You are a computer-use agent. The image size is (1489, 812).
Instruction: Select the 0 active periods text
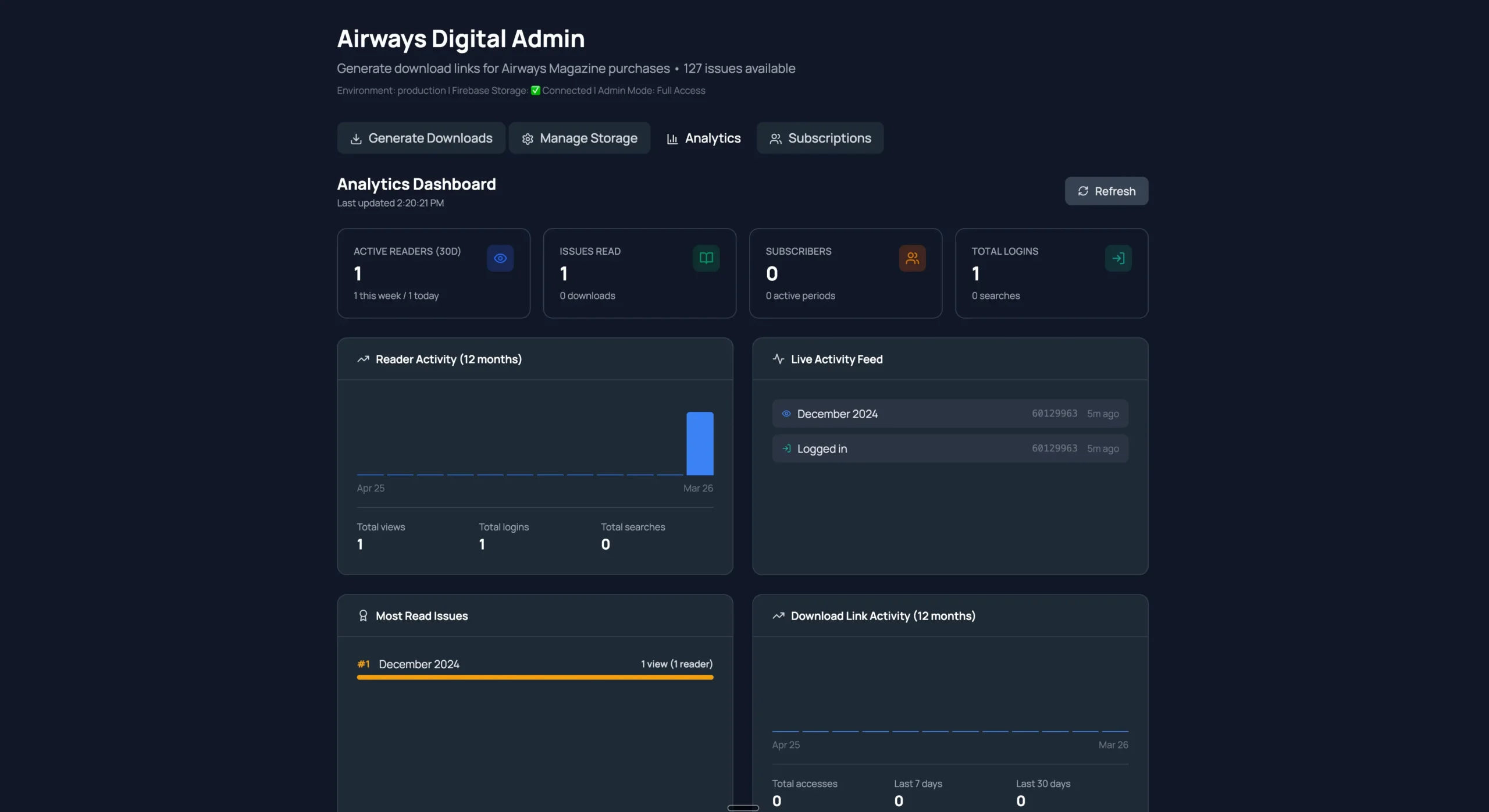(x=800, y=295)
